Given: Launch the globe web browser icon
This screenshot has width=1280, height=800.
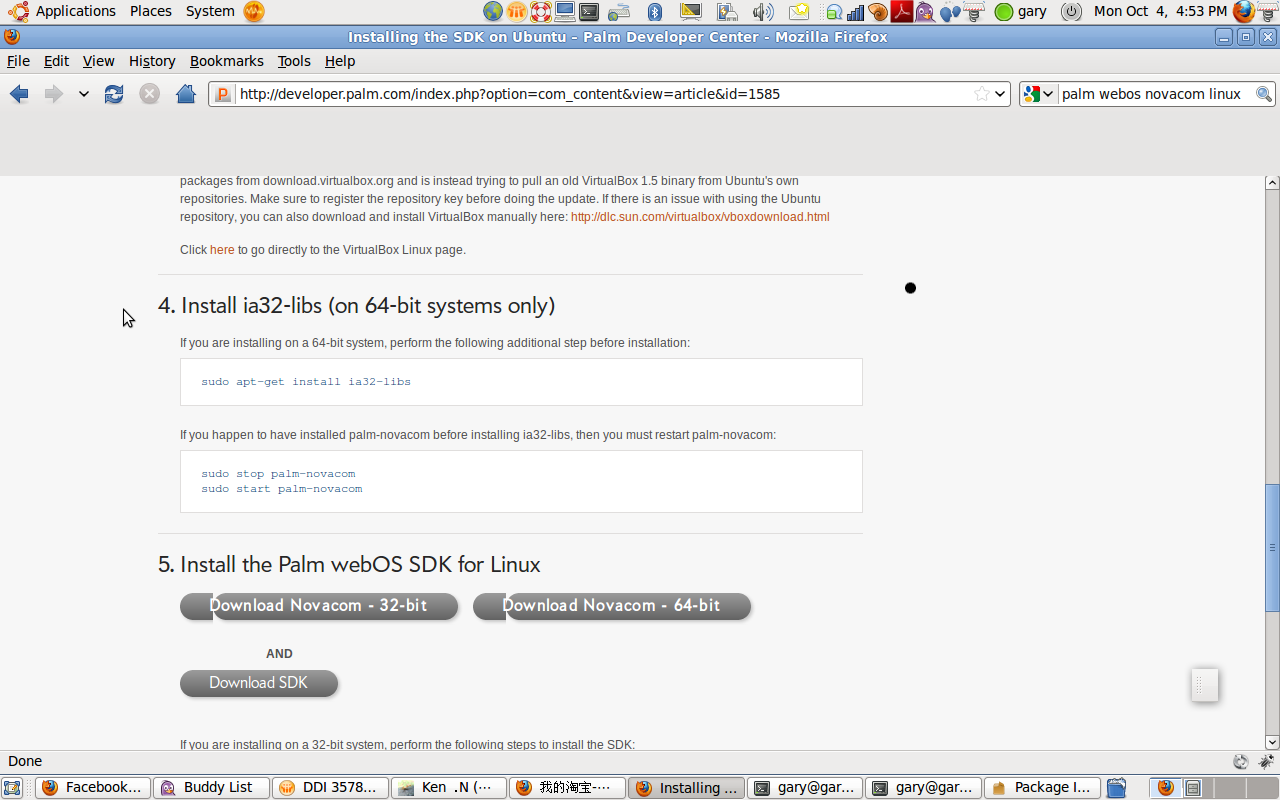Looking at the screenshot, I should (493, 12).
